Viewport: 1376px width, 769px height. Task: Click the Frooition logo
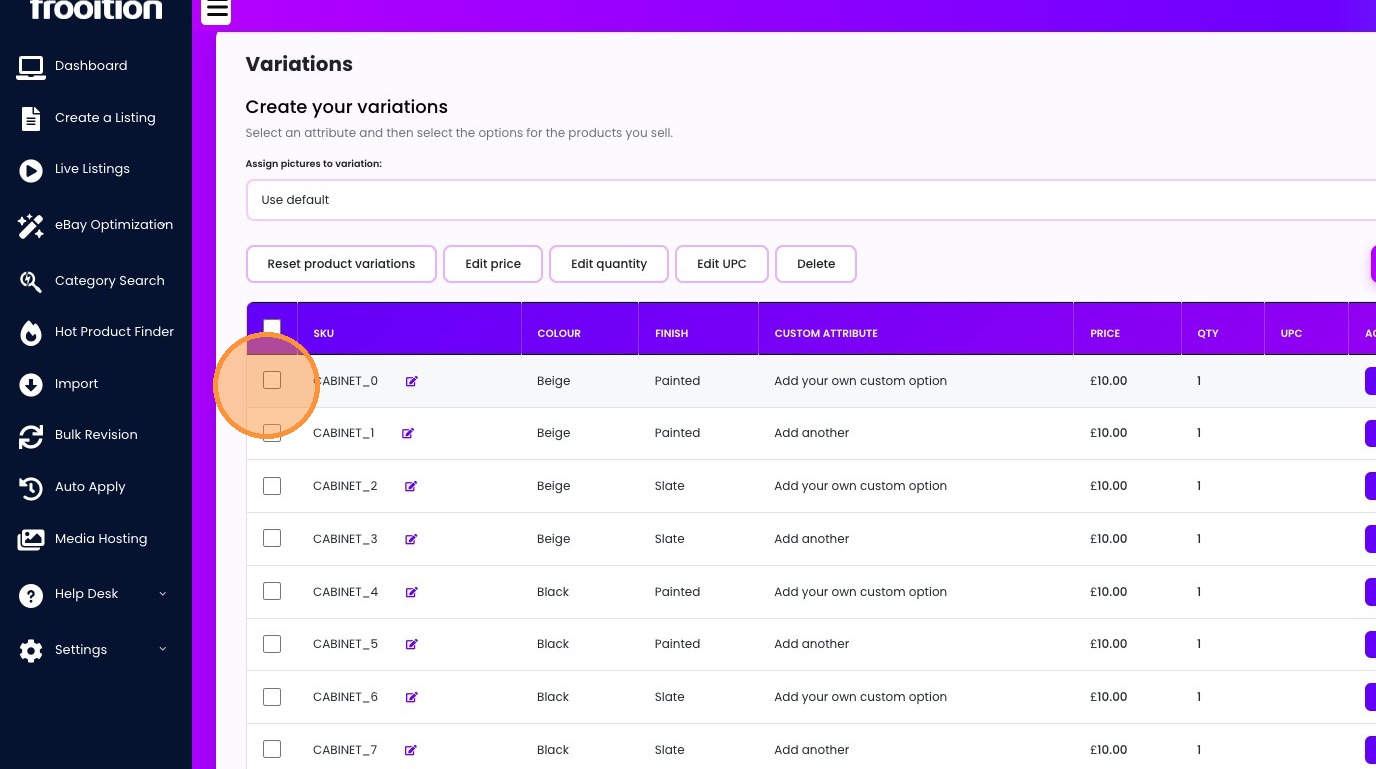[96, 11]
